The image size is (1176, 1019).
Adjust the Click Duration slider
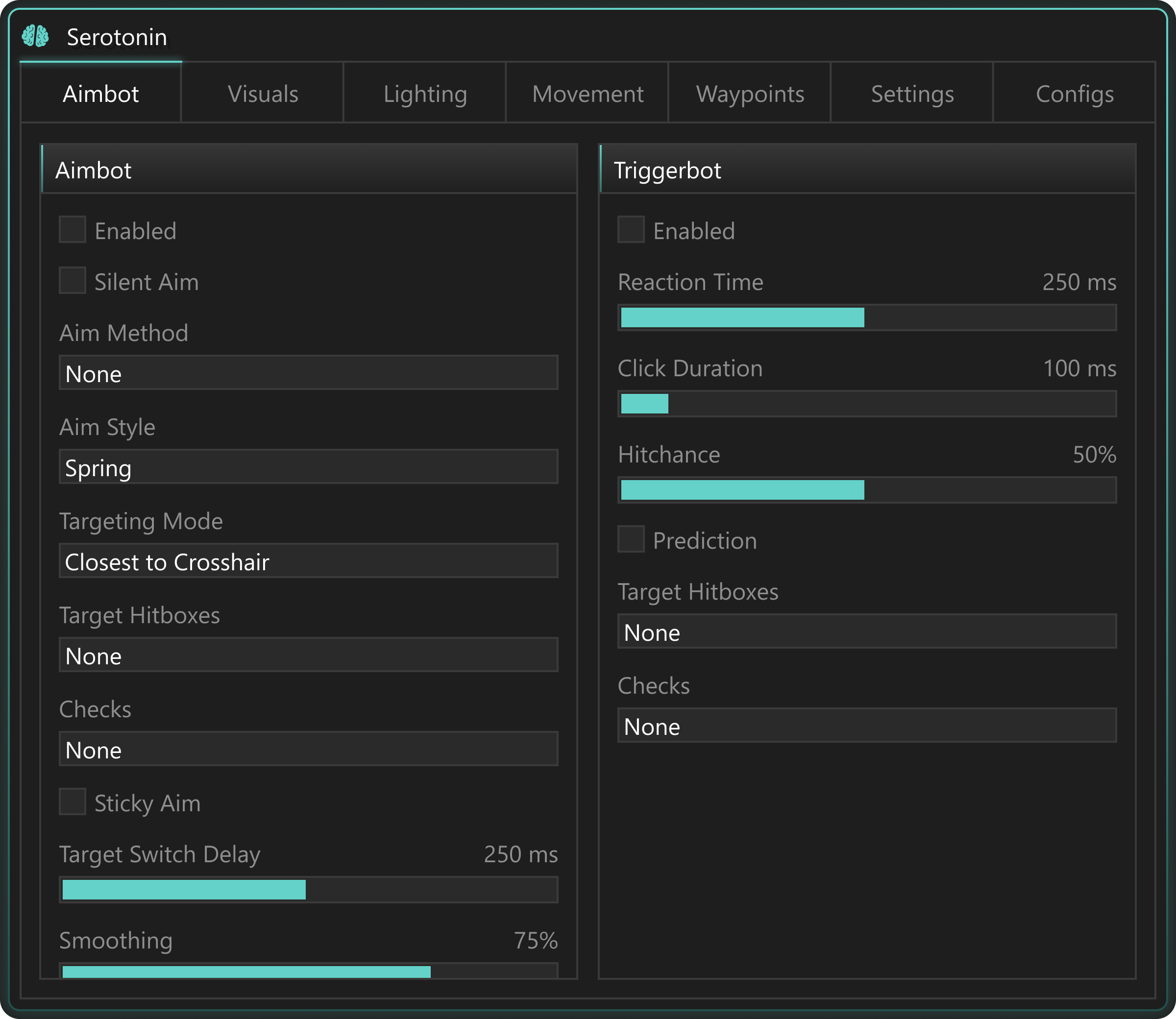867,404
